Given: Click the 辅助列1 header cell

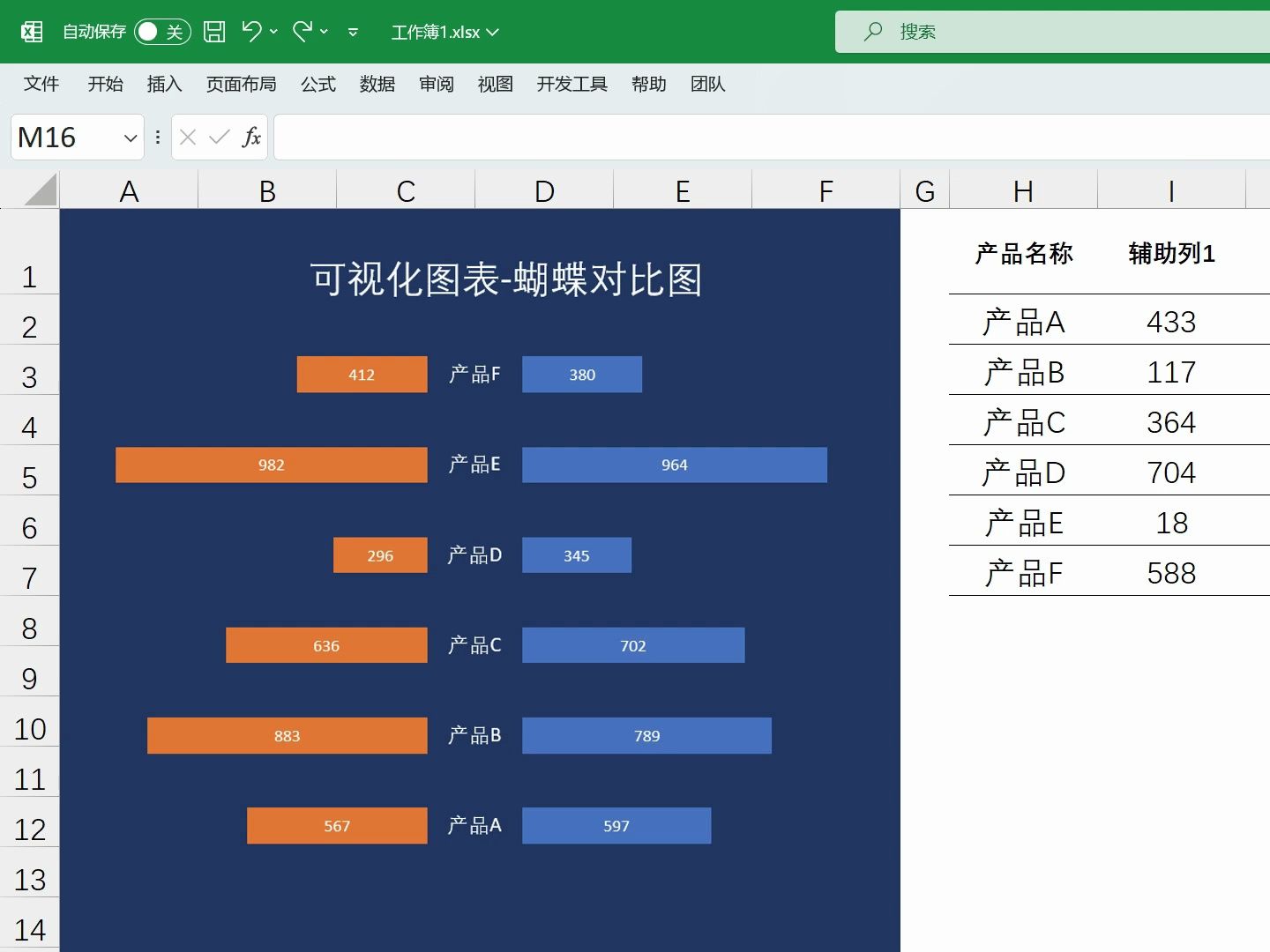Looking at the screenshot, I should 1171,253.
